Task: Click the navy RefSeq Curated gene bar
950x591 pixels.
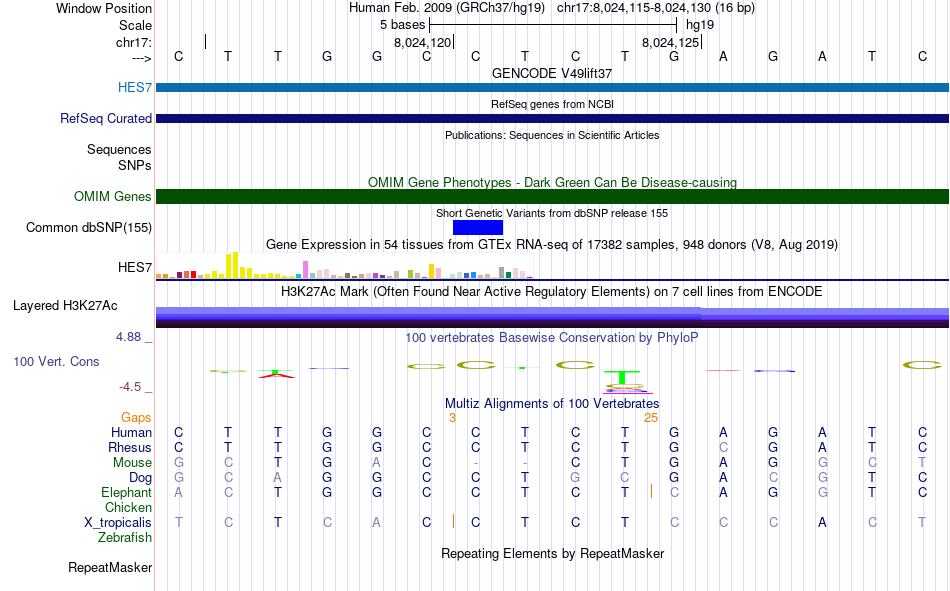Action: point(552,118)
